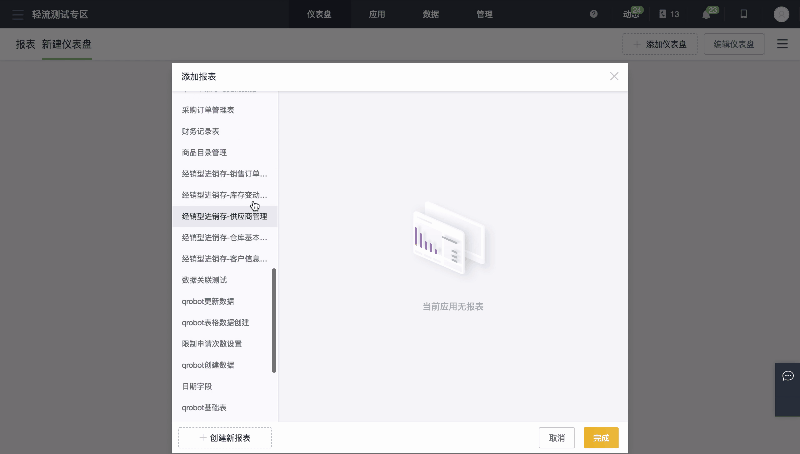Image resolution: width=800 pixels, height=454 pixels.
Task: Select 财务记录表 in the app list
Action: pos(201,131)
